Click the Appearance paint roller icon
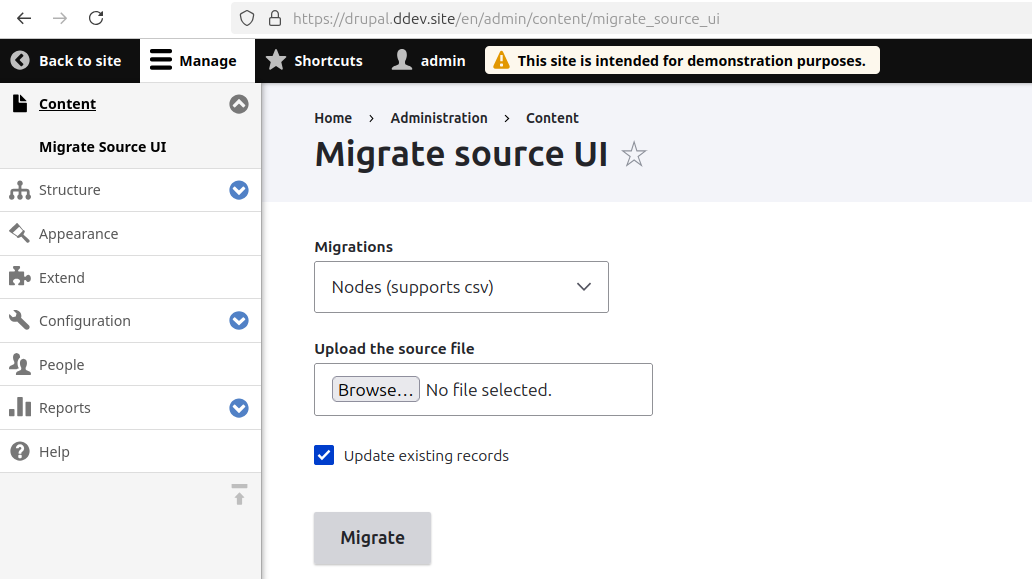This screenshot has height=579, width=1032. coord(18,233)
